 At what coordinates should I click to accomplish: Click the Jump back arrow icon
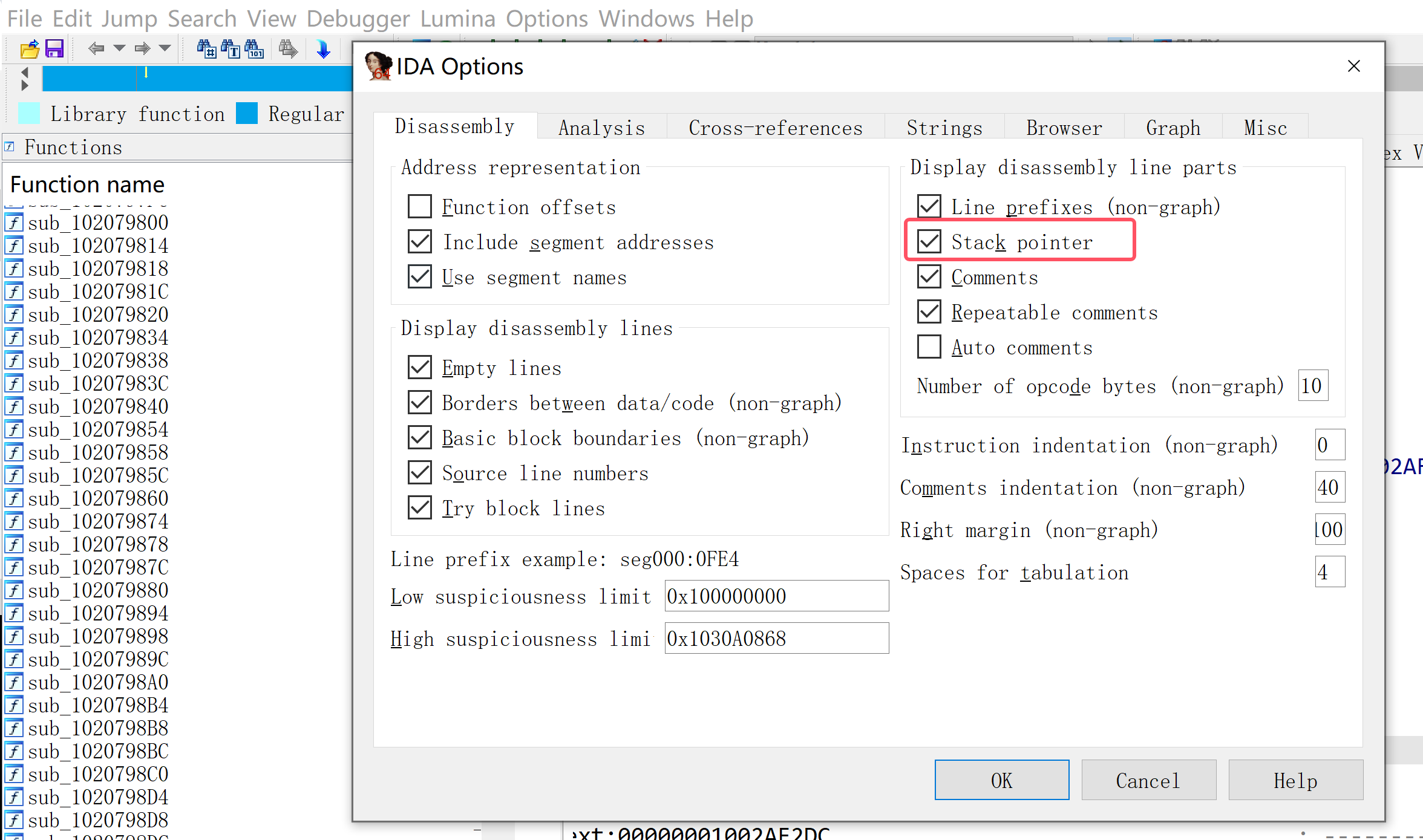(x=96, y=48)
